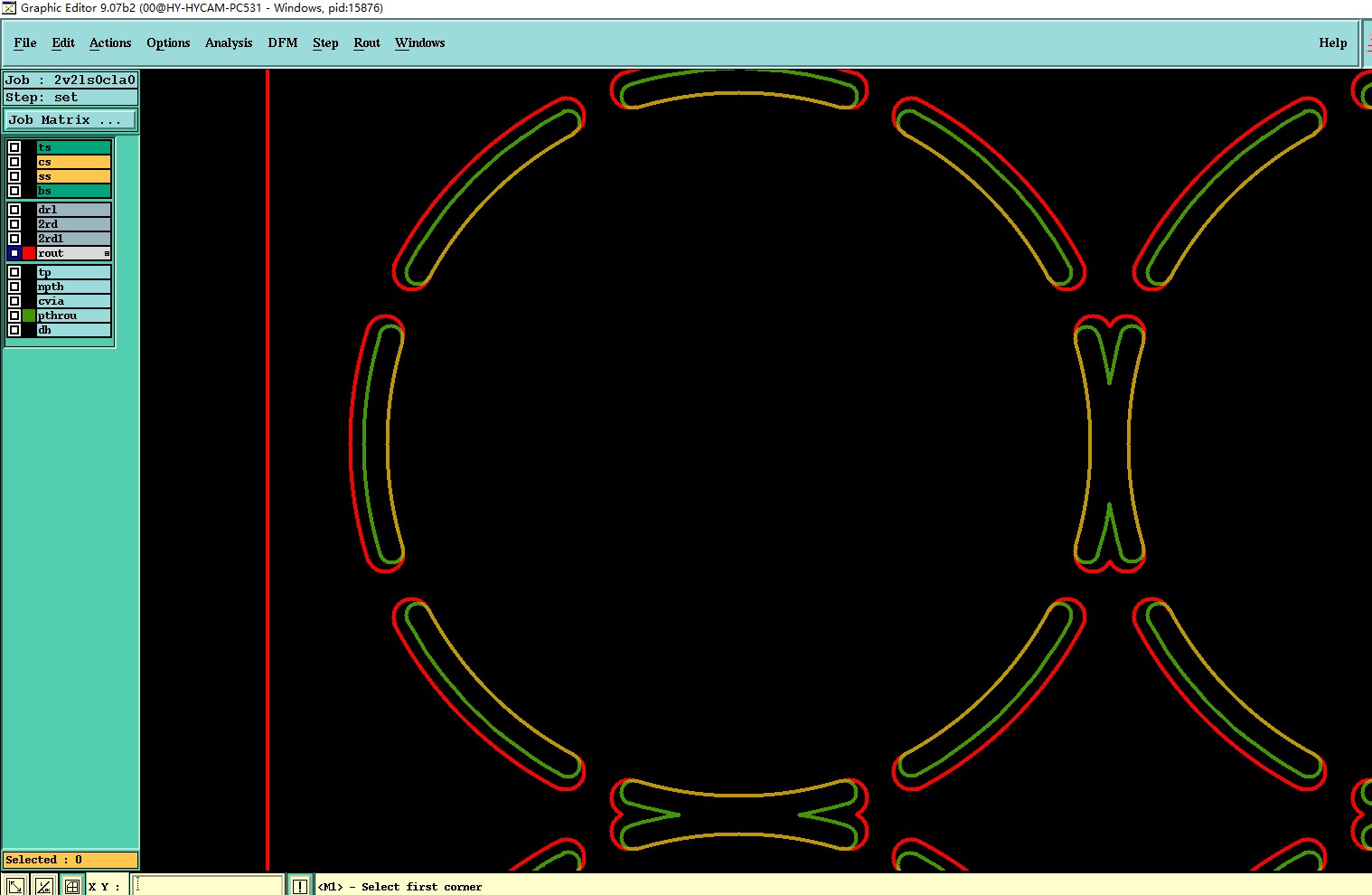Screen dimensions: 1372x895
Task: Select the dh layer name
Action: point(74,330)
